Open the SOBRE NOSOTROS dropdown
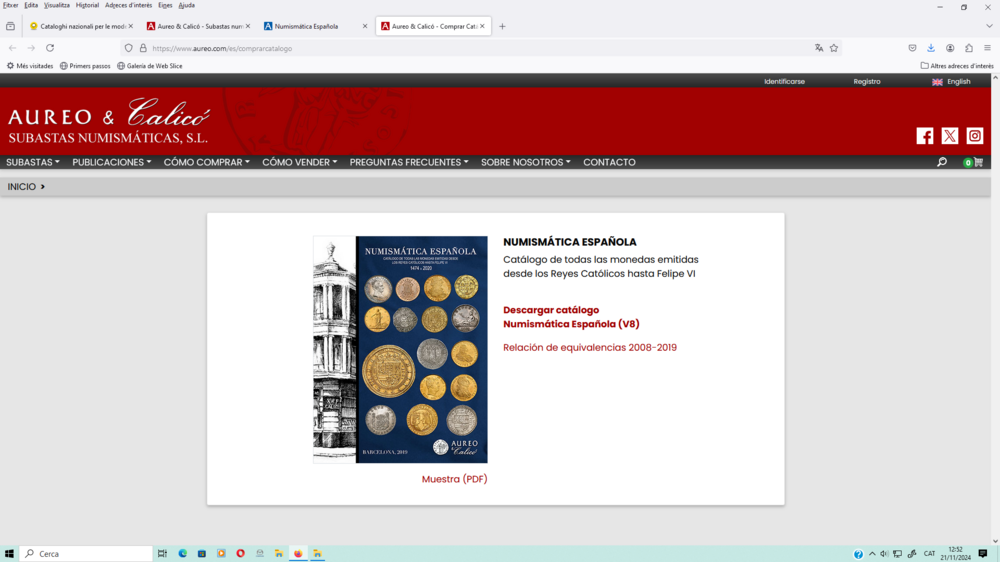Image resolution: width=1000 pixels, height=562 pixels. point(525,162)
